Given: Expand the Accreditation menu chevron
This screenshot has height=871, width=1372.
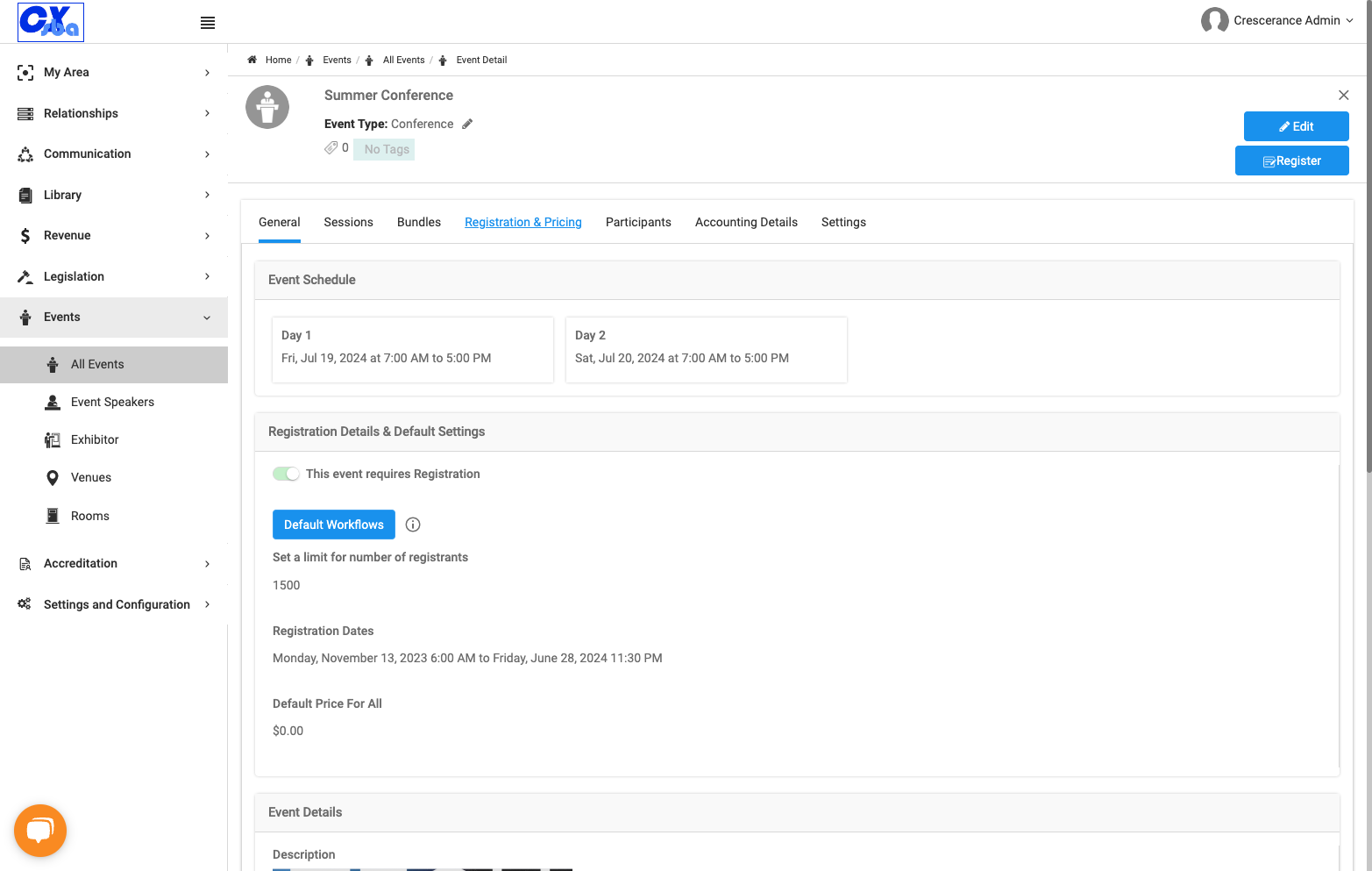Looking at the screenshot, I should click(x=207, y=564).
